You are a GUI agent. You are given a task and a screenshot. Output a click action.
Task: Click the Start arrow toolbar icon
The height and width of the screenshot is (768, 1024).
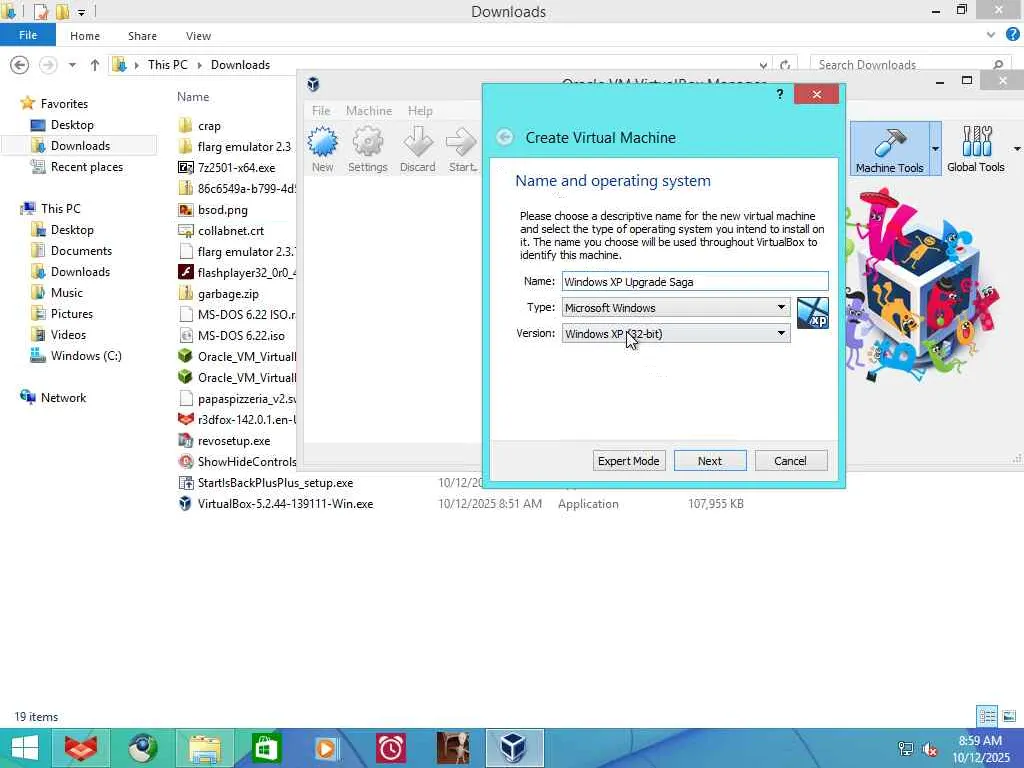(x=462, y=150)
